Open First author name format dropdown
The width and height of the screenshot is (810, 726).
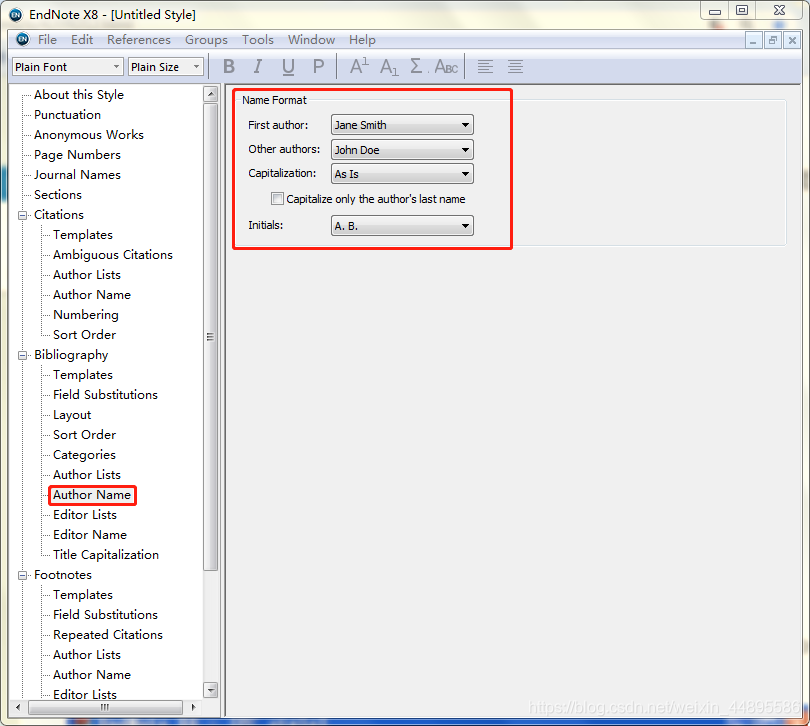tap(402, 125)
